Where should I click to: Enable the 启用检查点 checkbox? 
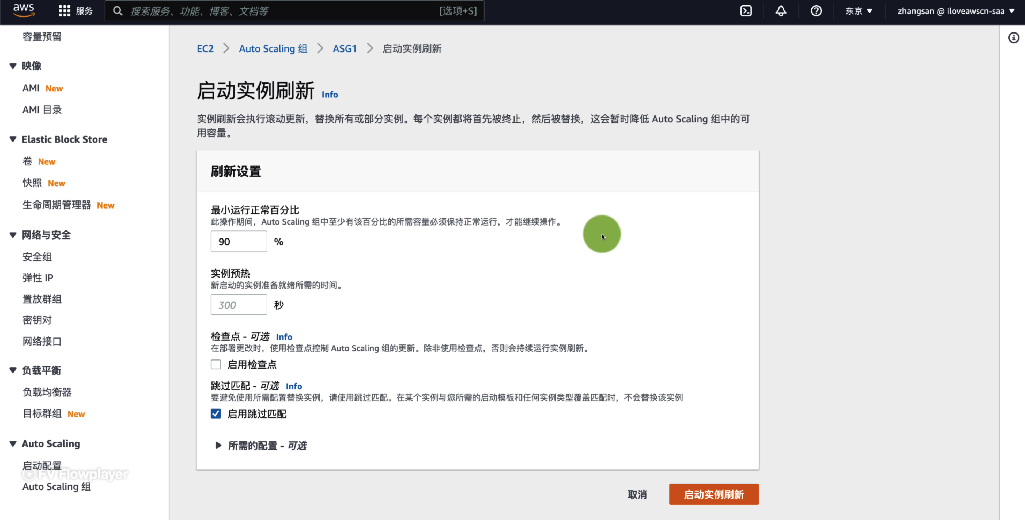click(x=216, y=364)
